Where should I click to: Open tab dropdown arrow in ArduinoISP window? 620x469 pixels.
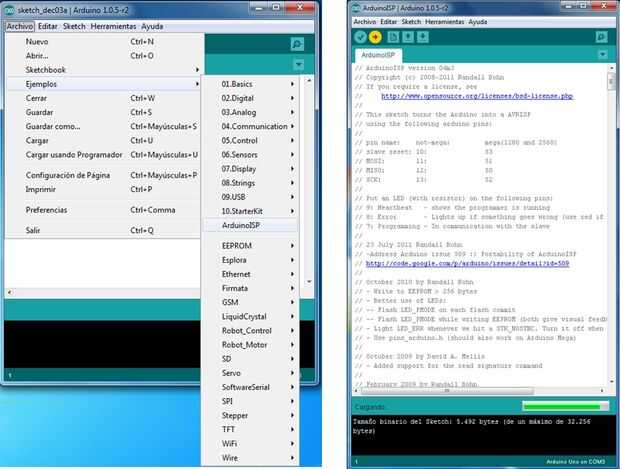pyautogui.click(x=602, y=54)
